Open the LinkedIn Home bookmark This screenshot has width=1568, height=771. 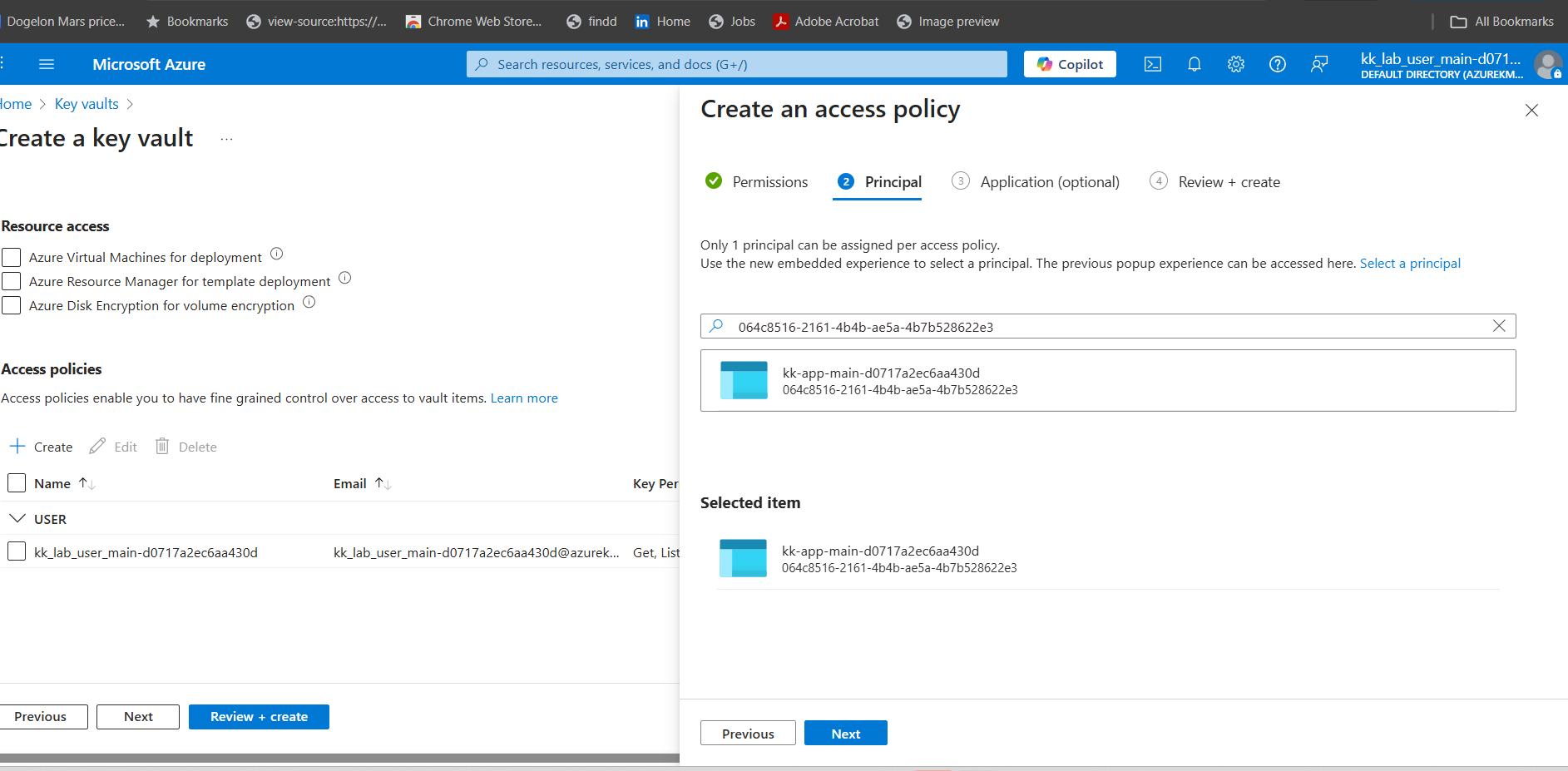tap(662, 22)
